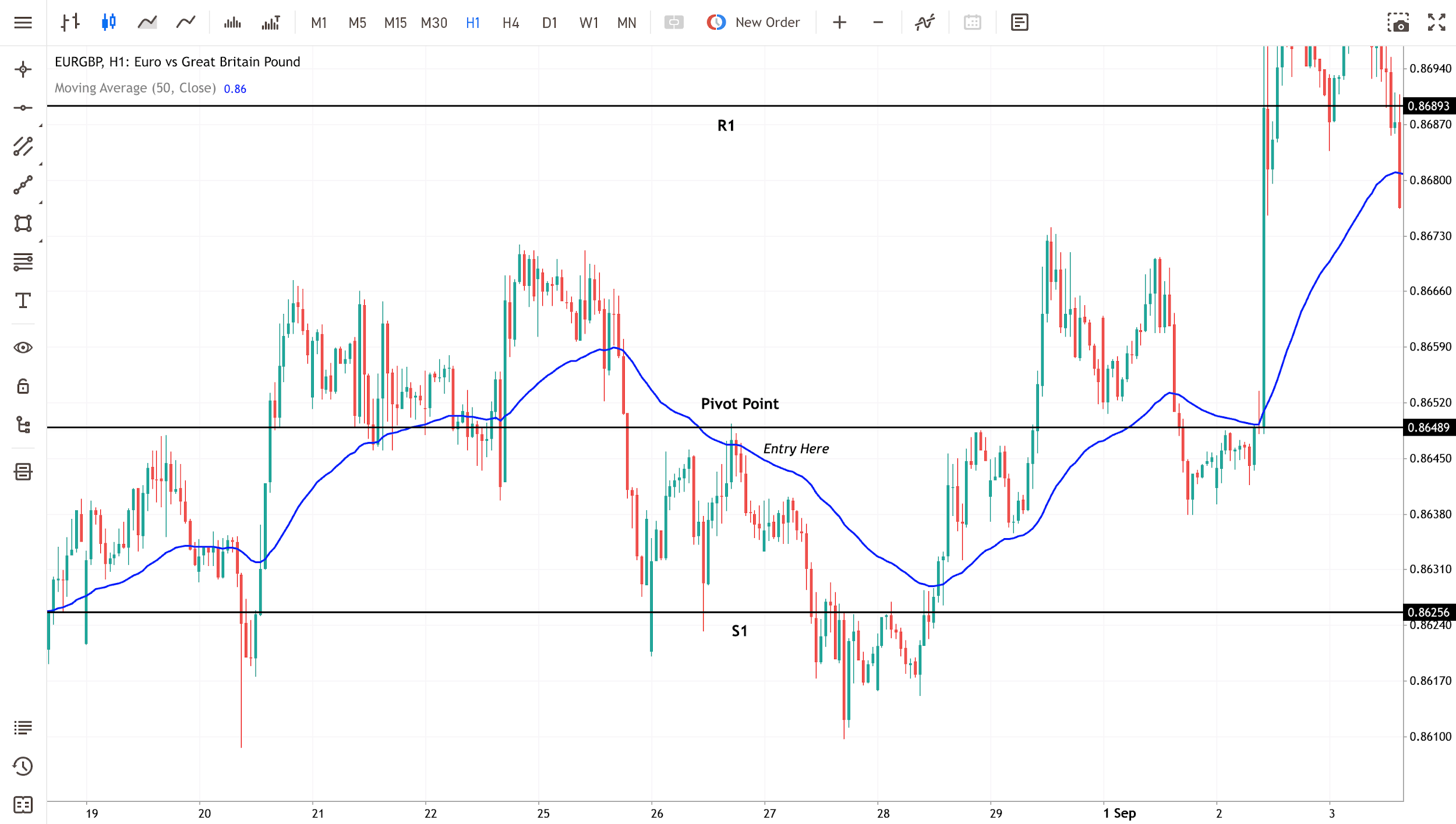The height and width of the screenshot is (824, 1456).
Task: Switch chart to candlestick style
Action: click(x=108, y=23)
